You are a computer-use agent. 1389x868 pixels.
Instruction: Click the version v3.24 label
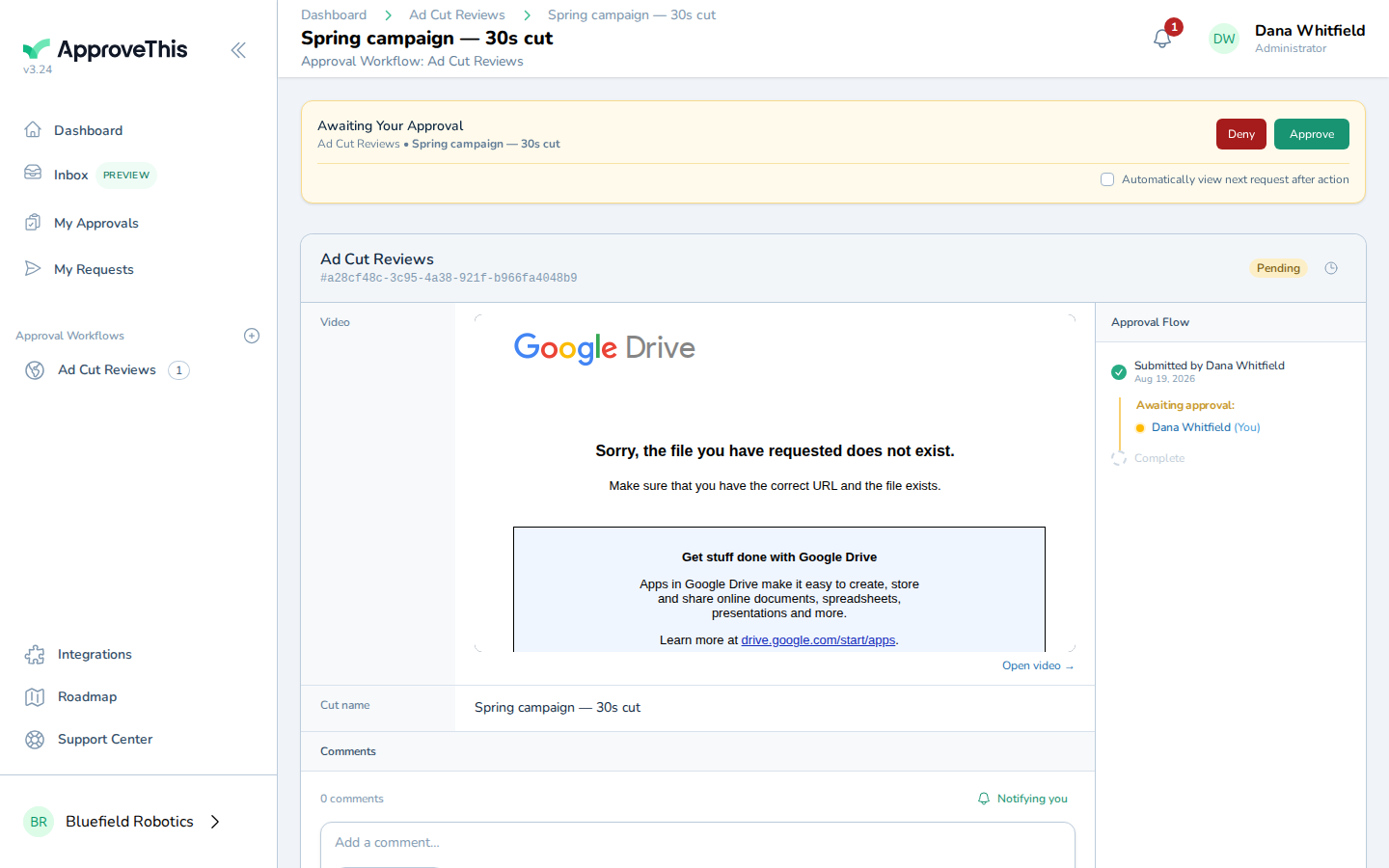point(38,69)
